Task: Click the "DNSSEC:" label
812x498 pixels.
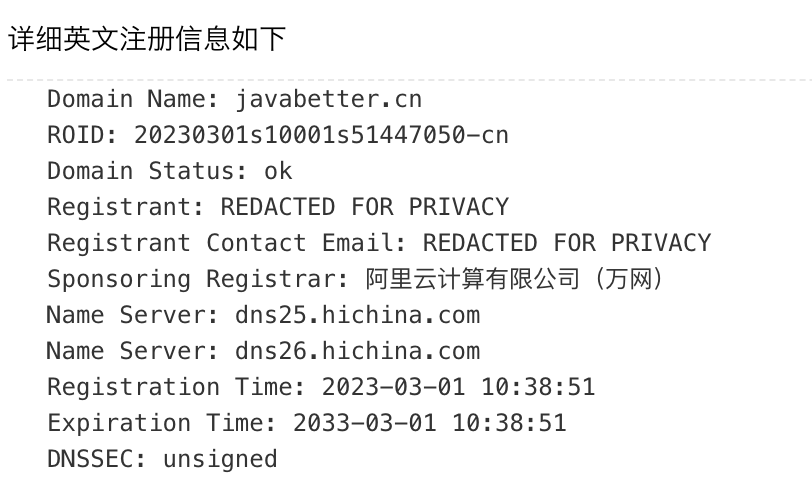Action: pos(97,459)
